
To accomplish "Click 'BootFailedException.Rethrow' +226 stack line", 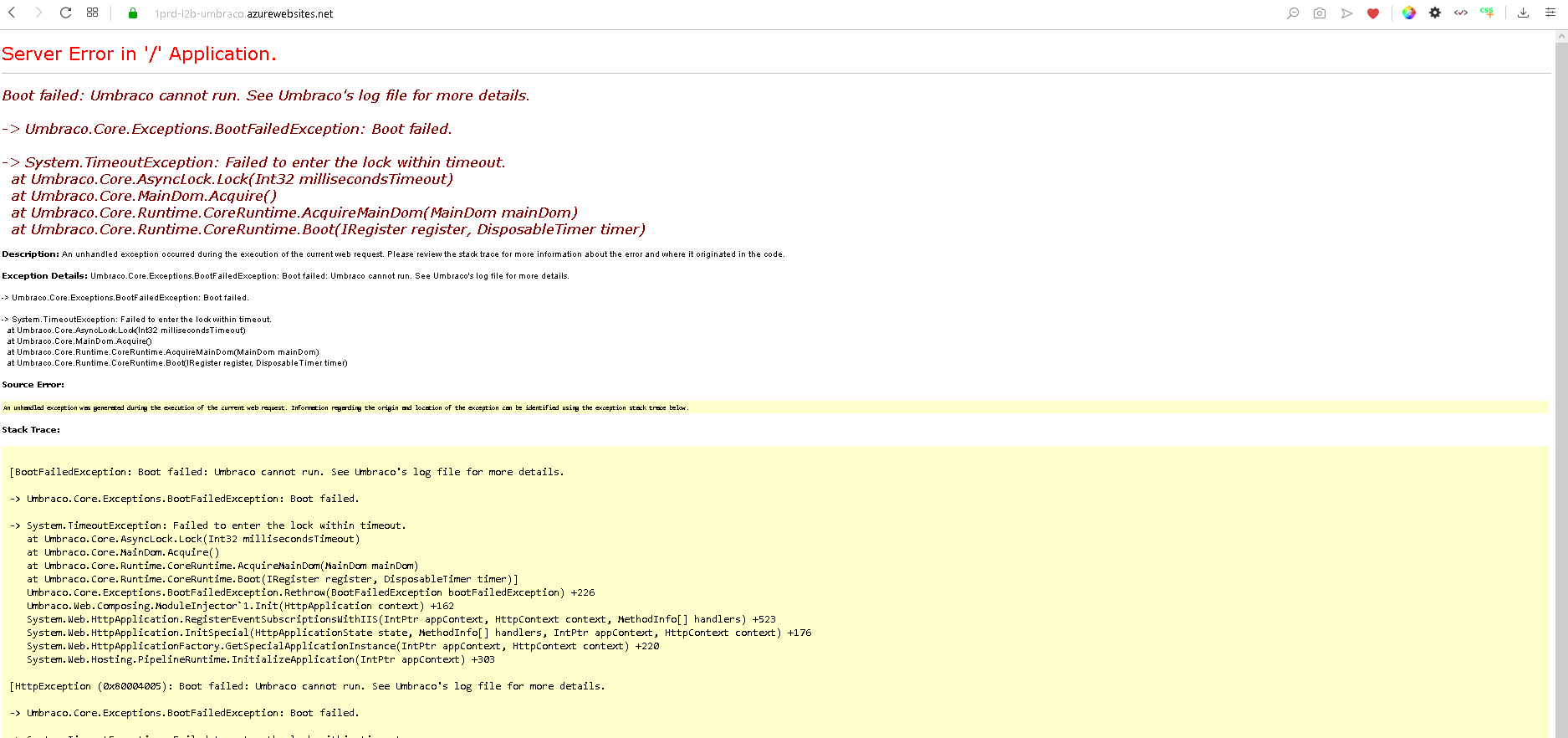I will coord(311,592).
